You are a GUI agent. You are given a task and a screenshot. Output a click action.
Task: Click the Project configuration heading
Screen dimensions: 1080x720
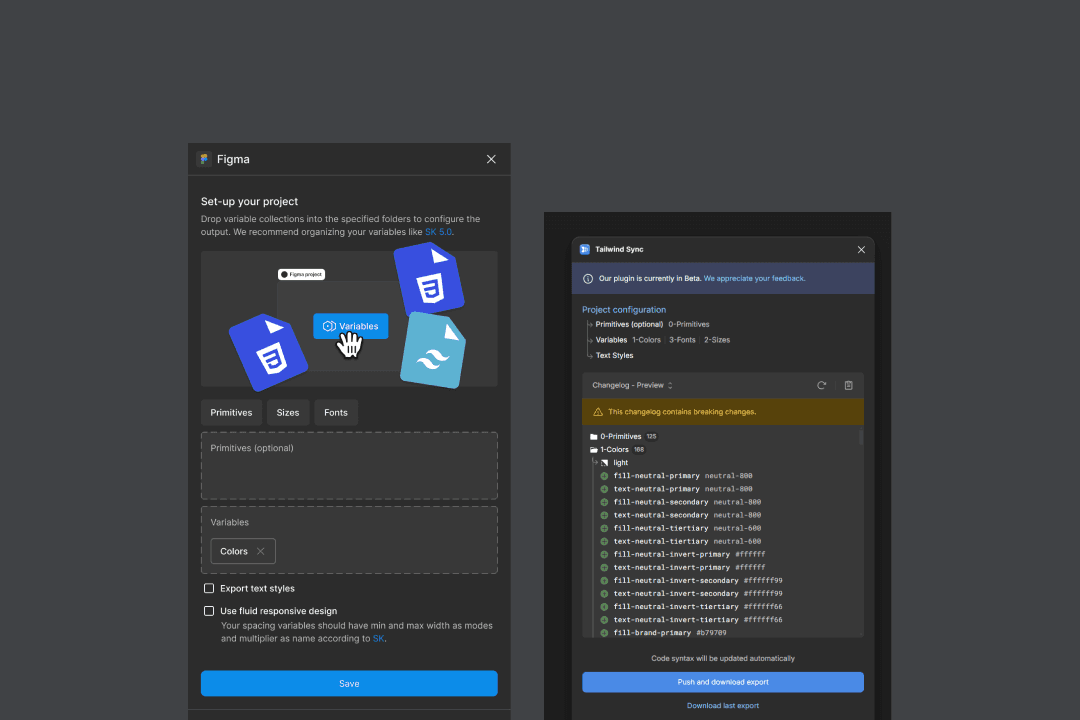coord(624,310)
